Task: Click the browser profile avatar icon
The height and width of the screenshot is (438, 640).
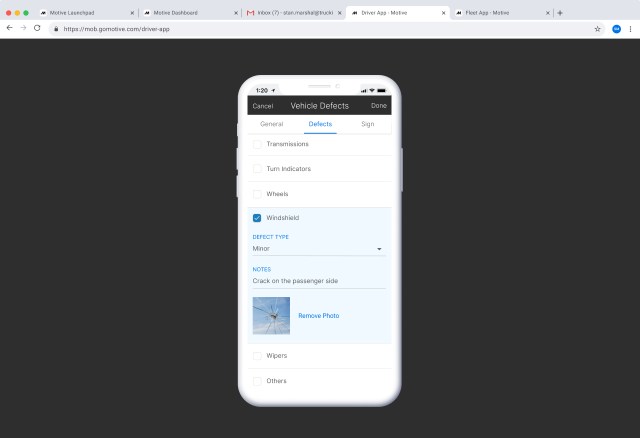Action: 616,29
